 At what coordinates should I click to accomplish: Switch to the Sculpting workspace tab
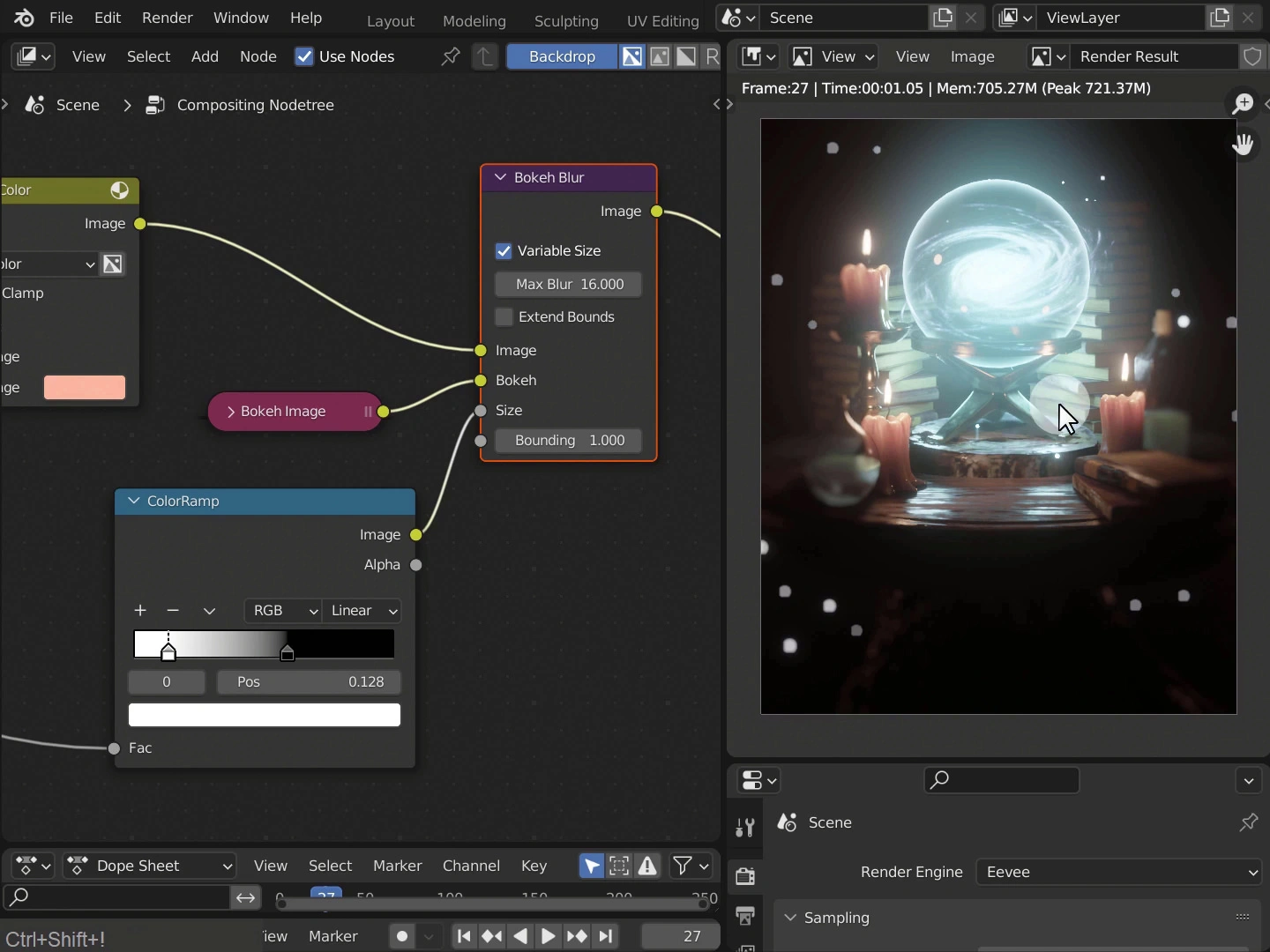[566, 21]
